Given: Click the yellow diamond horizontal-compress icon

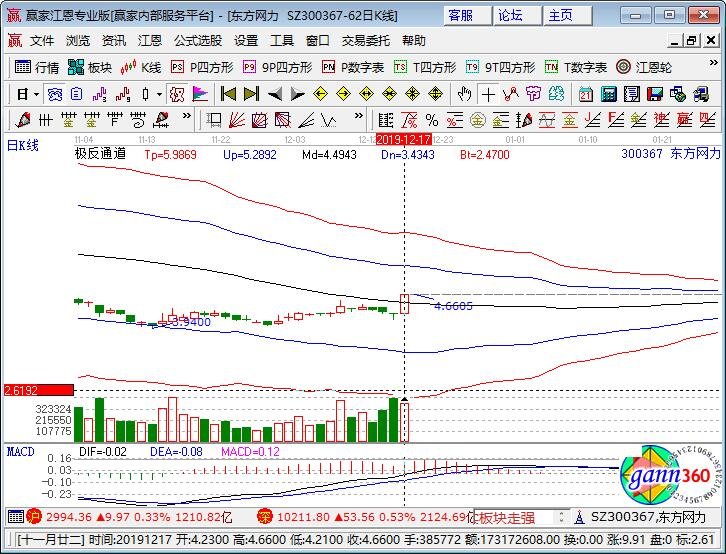Looking at the screenshot, I should [x=389, y=94].
